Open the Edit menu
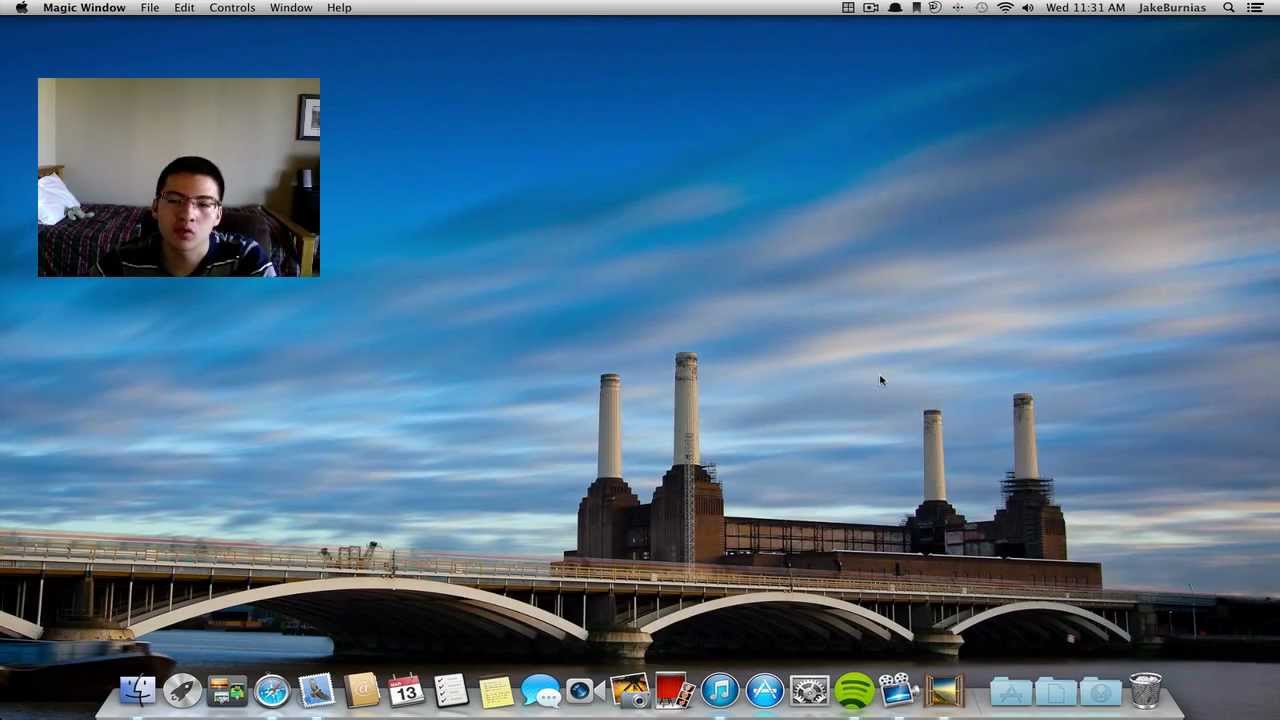 point(184,8)
